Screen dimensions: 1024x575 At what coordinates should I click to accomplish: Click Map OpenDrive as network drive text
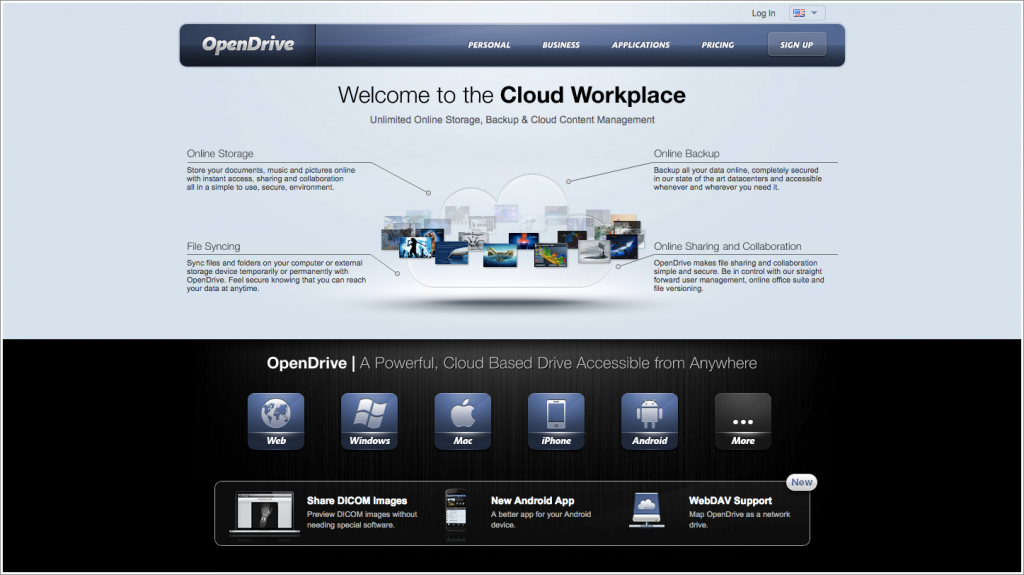click(x=739, y=519)
